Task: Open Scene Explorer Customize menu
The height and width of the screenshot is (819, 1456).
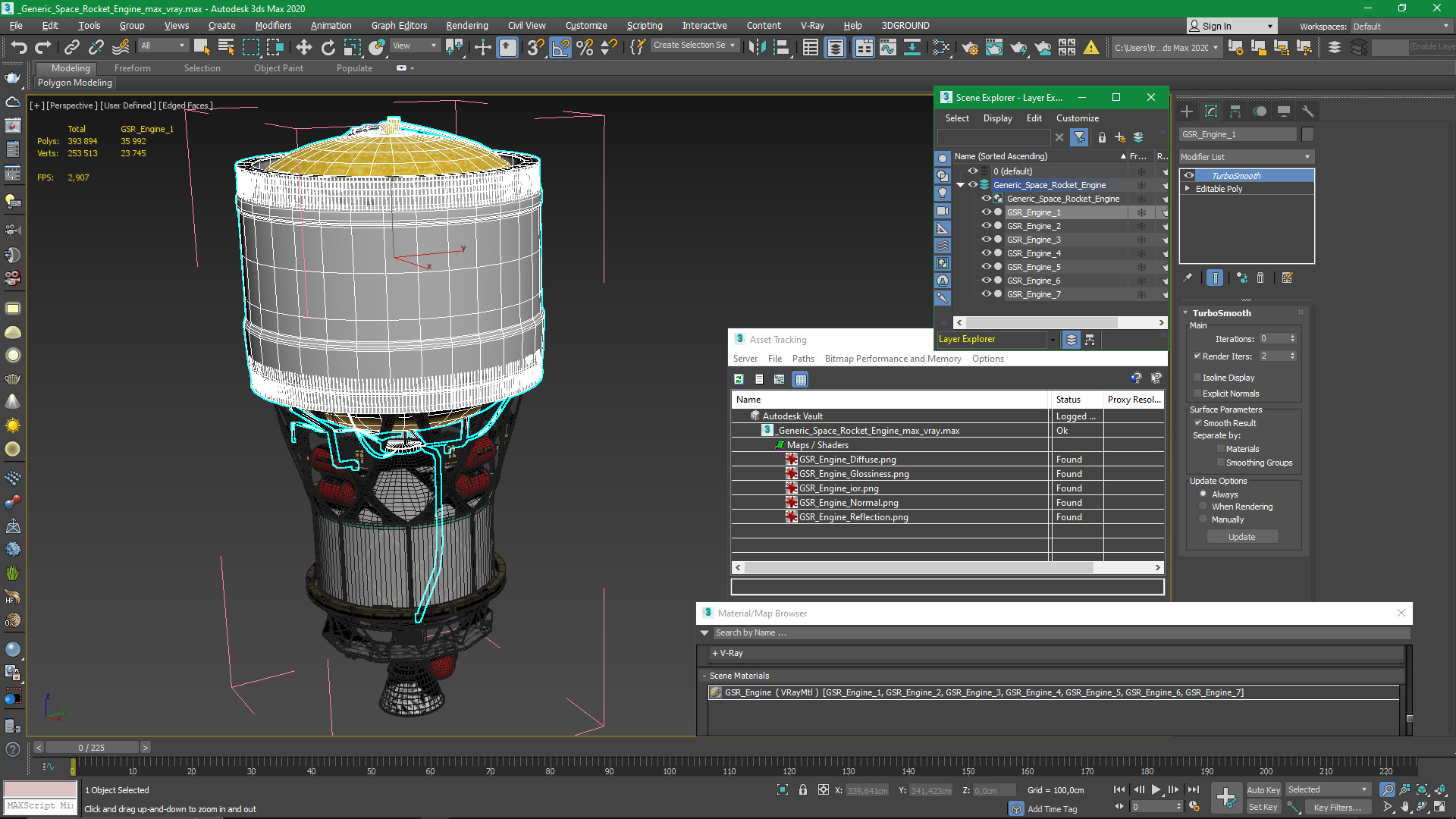Action: click(1078, 118)
